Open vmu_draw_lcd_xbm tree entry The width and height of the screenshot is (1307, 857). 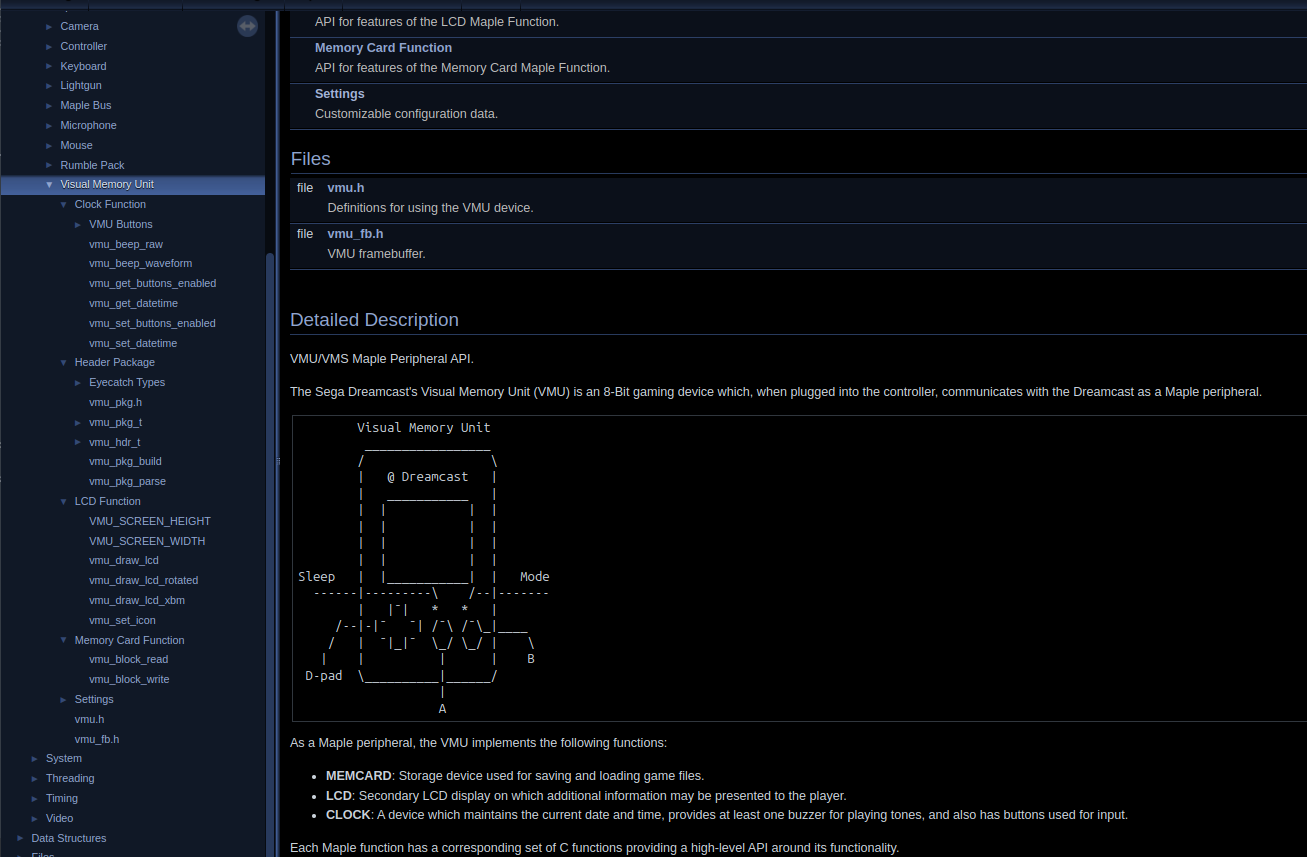point(137,600)
